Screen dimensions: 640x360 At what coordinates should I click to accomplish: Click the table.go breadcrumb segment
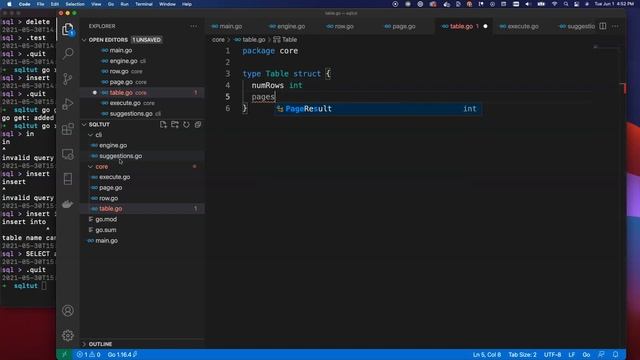(249, 40)
